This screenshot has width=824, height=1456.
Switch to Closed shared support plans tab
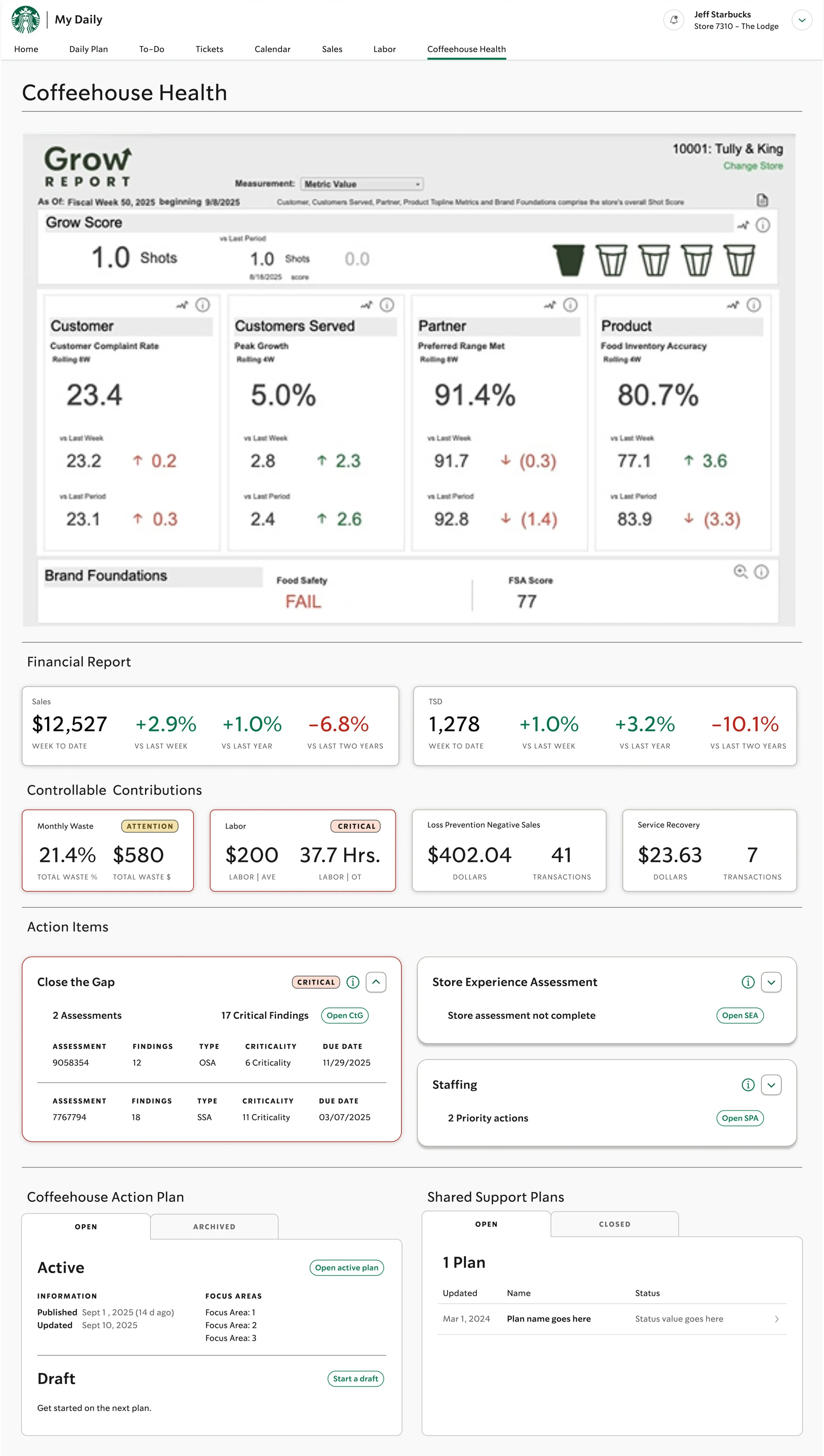click(614, 1223)
